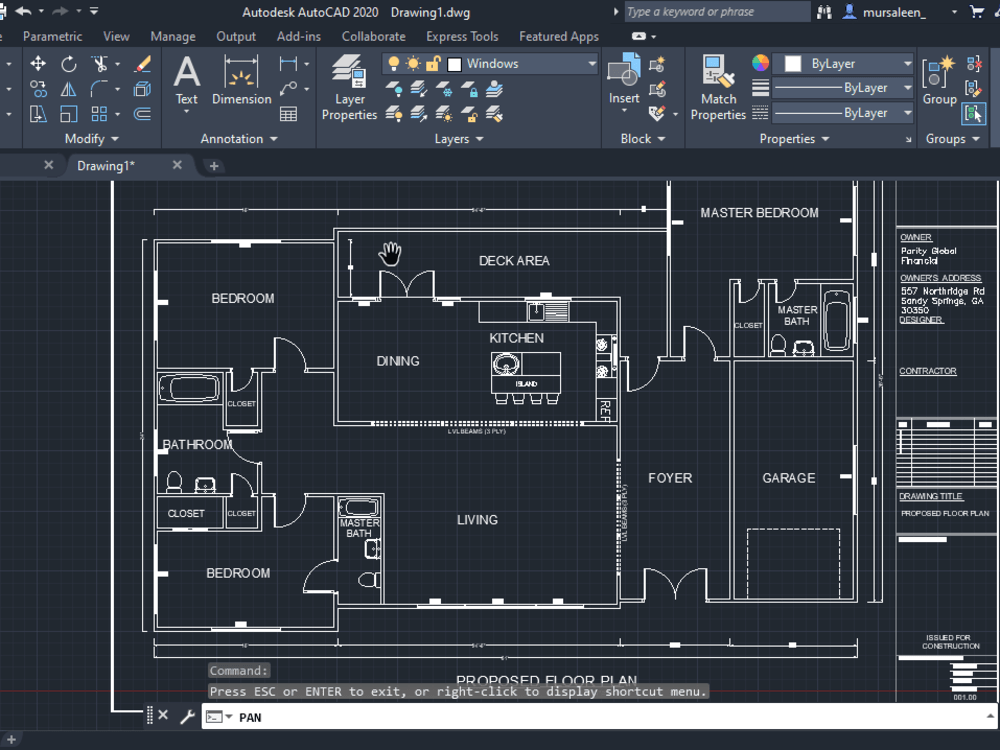Open the Parametric ribbon tab

click(x=52, y=36)
